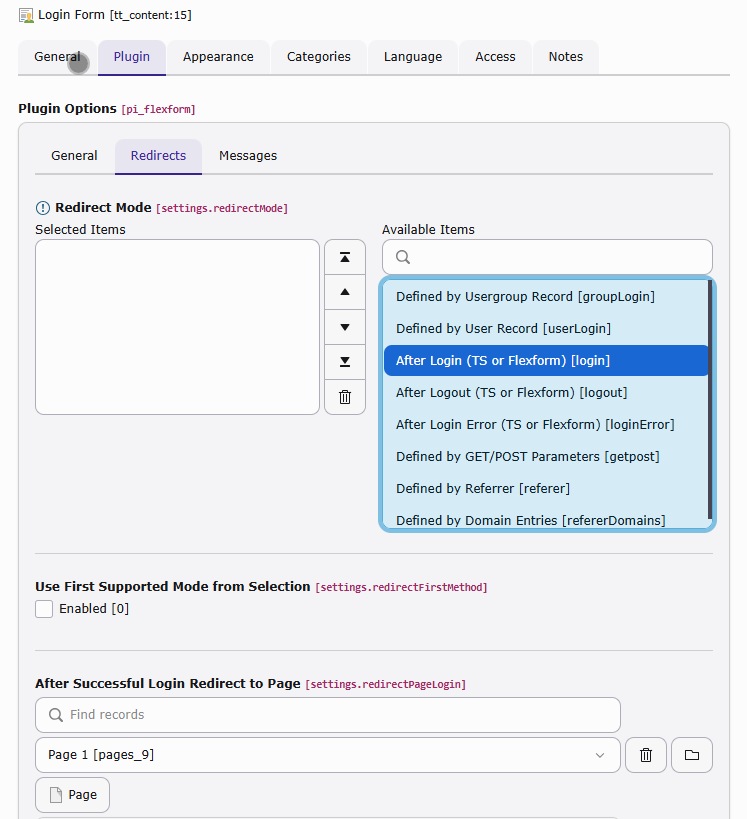
Task: Click Available Items list scrollbar
Action: 710,400
